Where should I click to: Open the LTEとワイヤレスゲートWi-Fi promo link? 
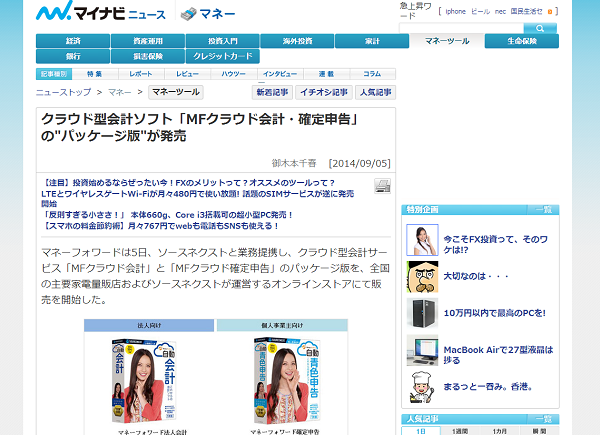click(x=197, y=198)
